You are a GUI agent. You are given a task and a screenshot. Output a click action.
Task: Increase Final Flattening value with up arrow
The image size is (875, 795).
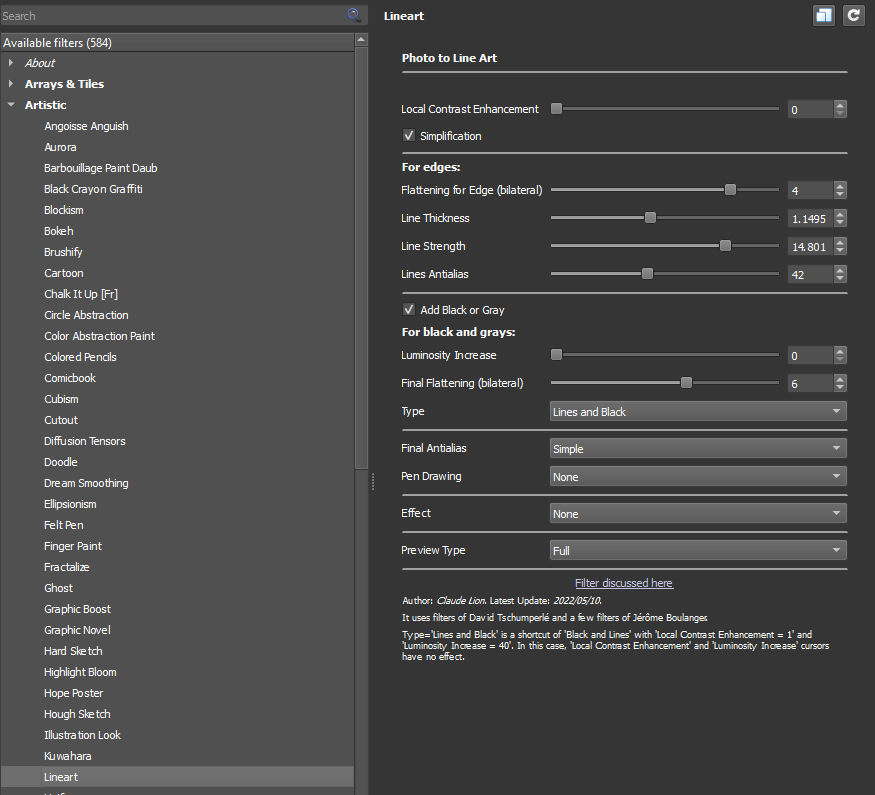(x=840, y=379)
